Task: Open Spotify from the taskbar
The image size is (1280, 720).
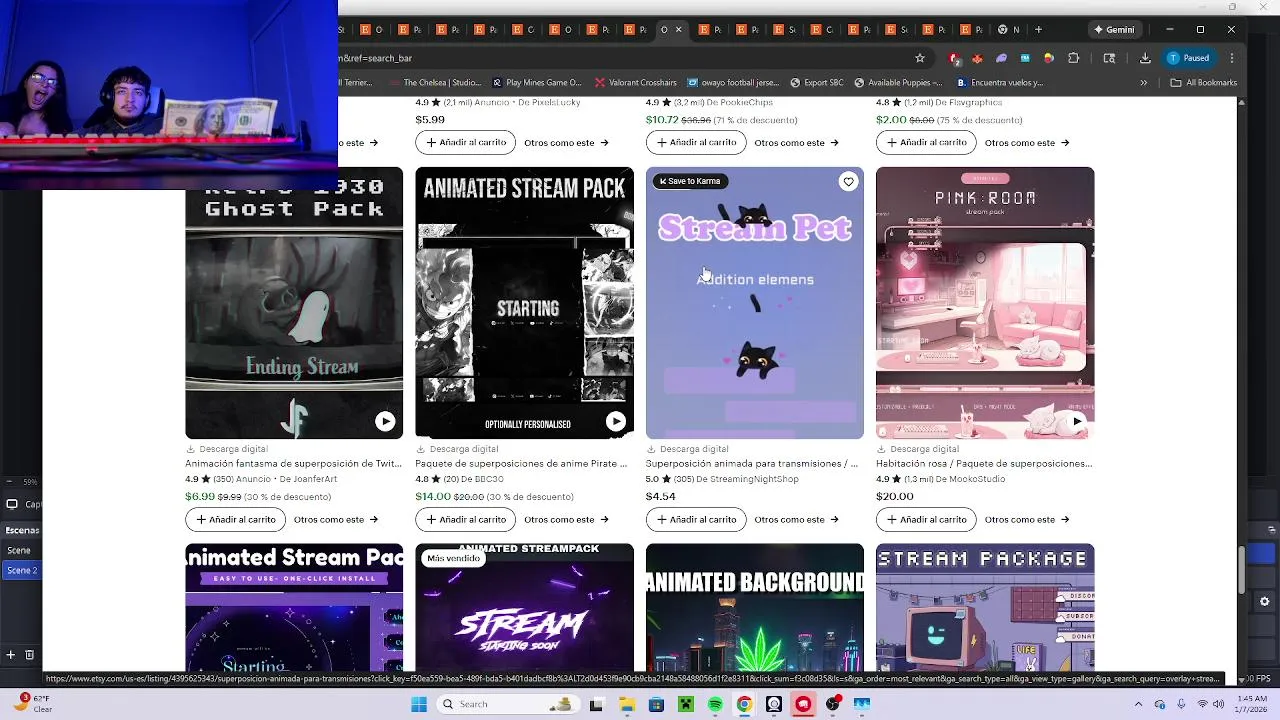Action: [715, 704]
